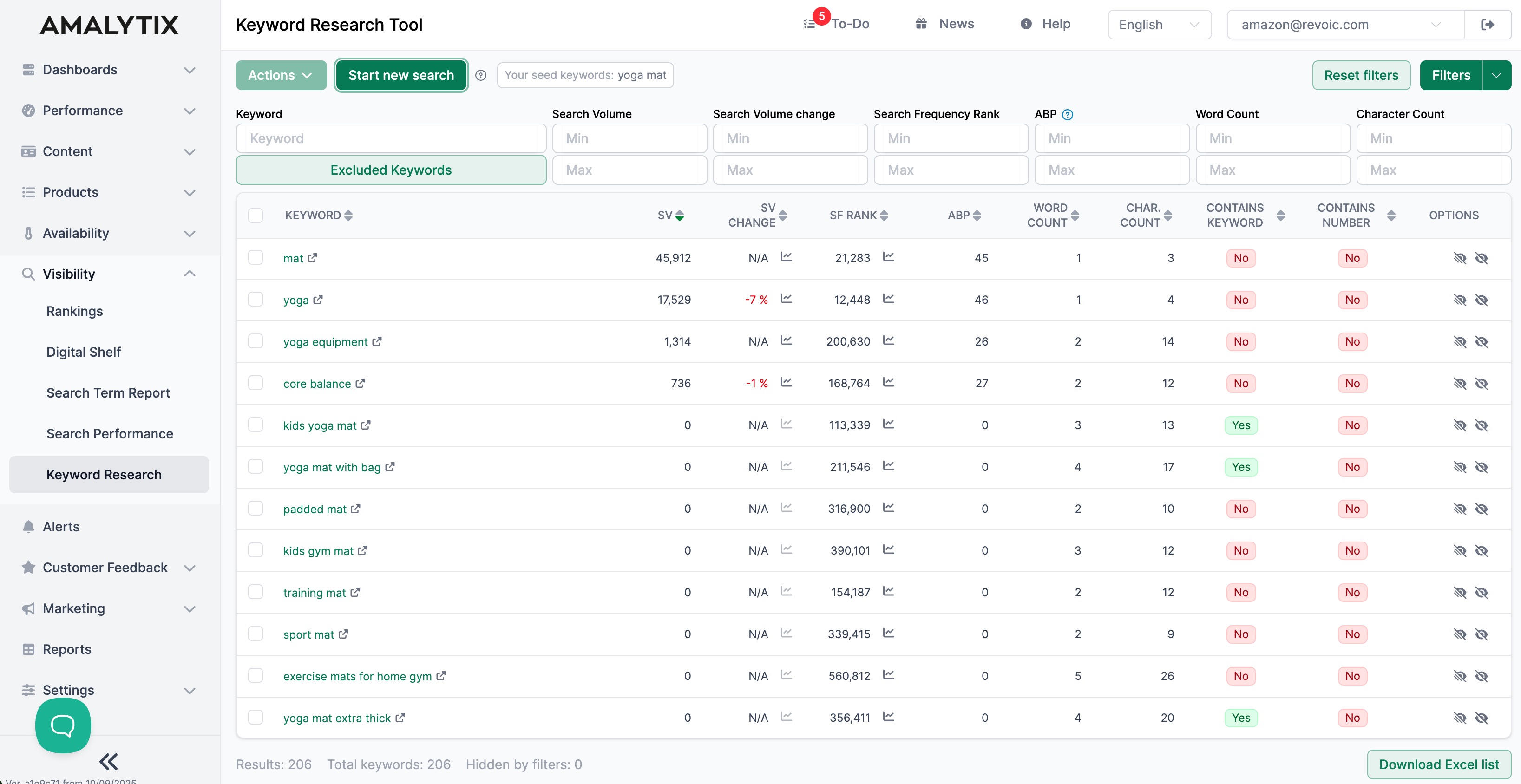Click the Search Volume Min input field
1521x784 pixels.
tap(629, 138)
